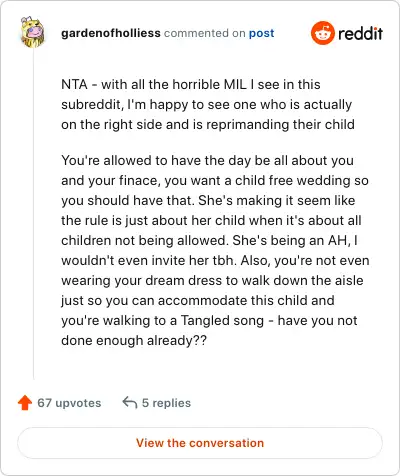Click the line "She's being an AH"

point(209,240)
